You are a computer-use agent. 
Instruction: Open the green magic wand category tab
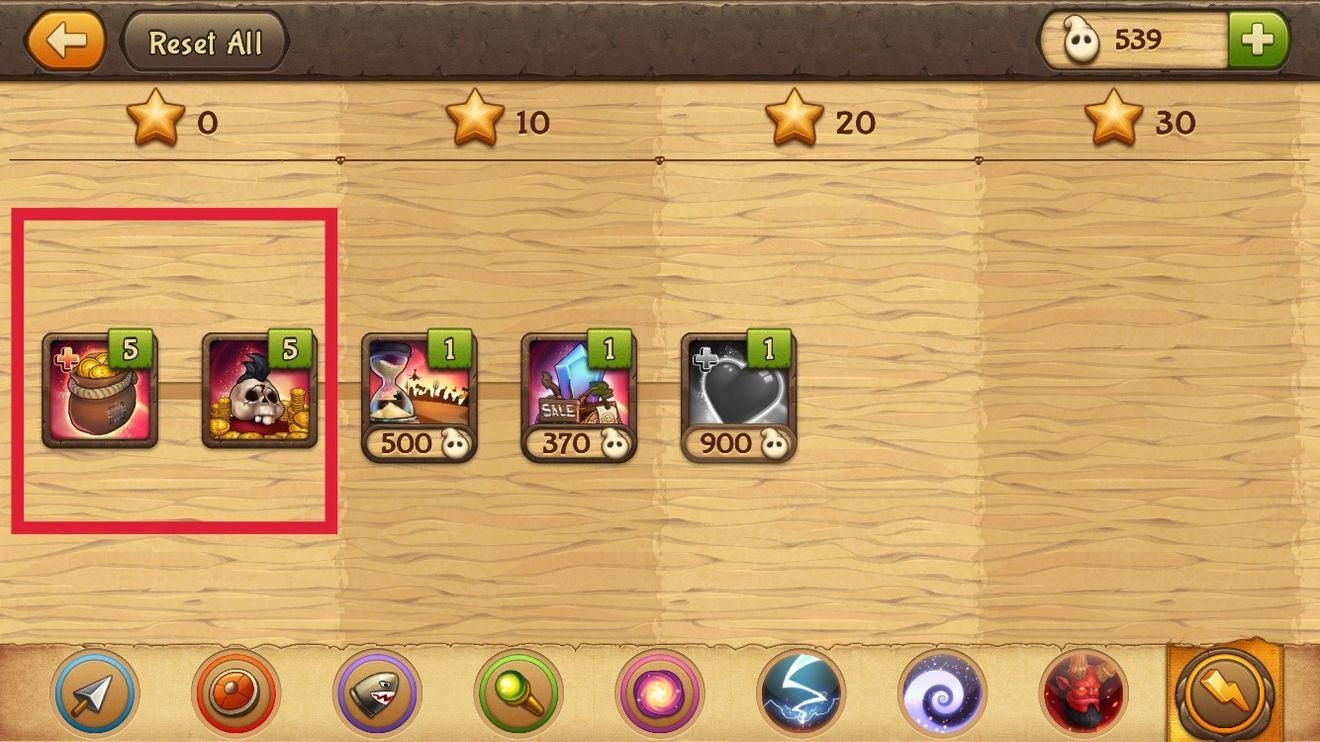(x=518, y=692)
